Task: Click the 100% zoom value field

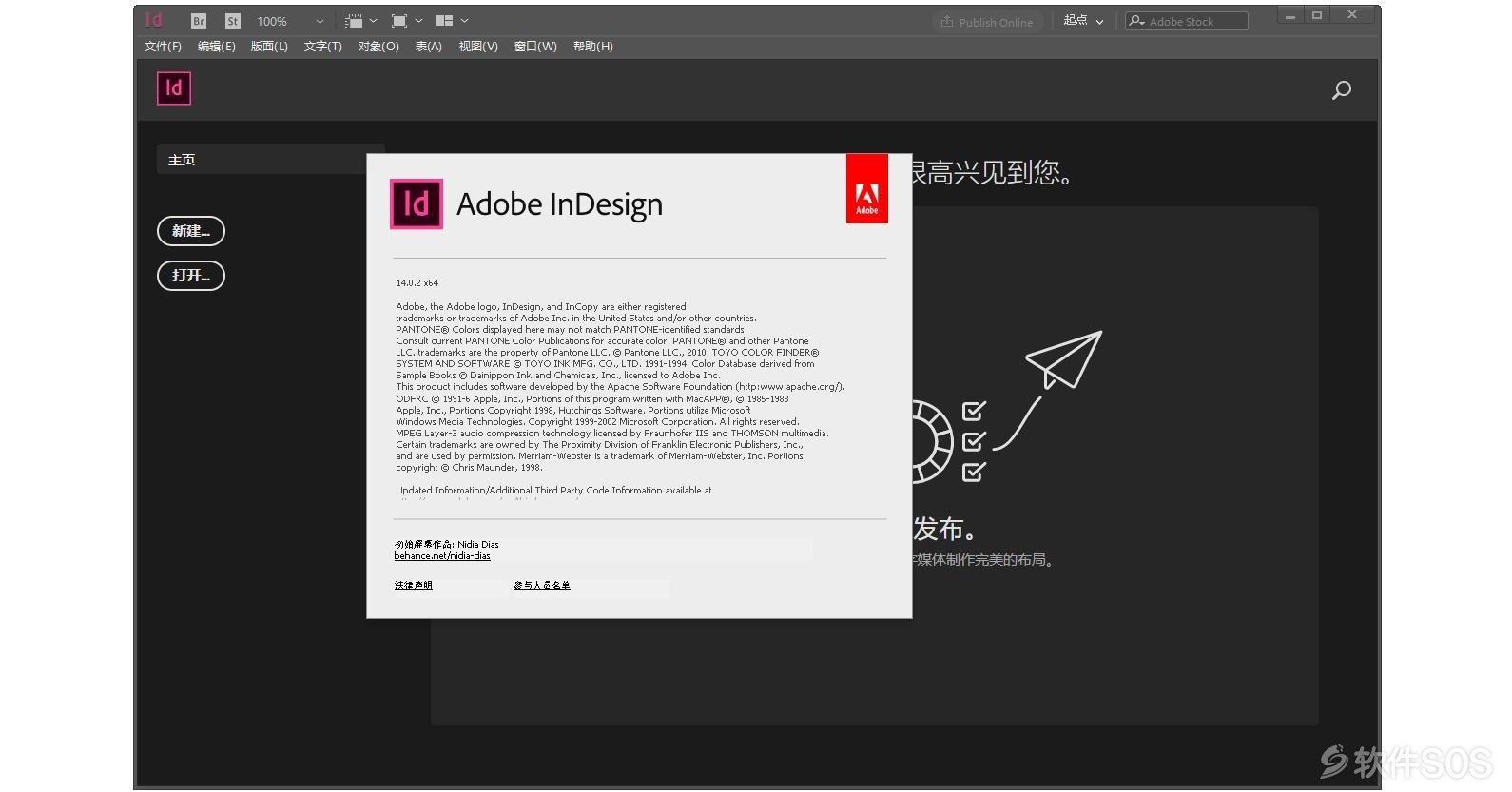Action: pos(272,21)
